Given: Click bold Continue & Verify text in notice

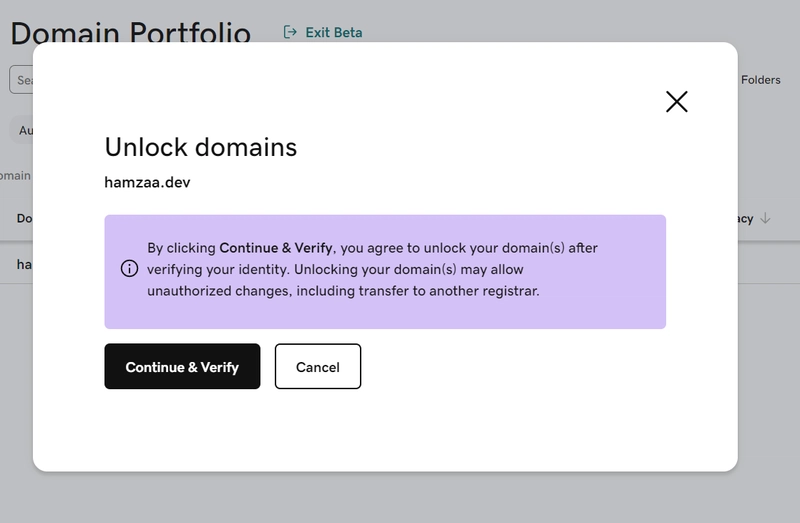Looking at the screenshot, I should click(276, 248).
